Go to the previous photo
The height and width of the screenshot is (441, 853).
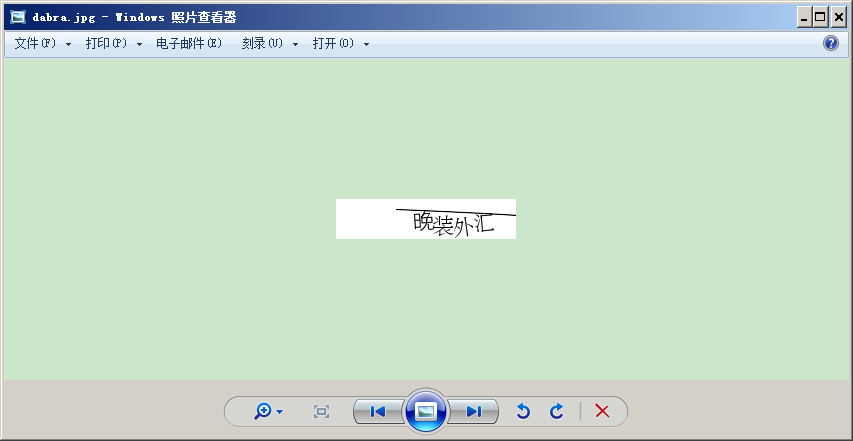[378, 411]
